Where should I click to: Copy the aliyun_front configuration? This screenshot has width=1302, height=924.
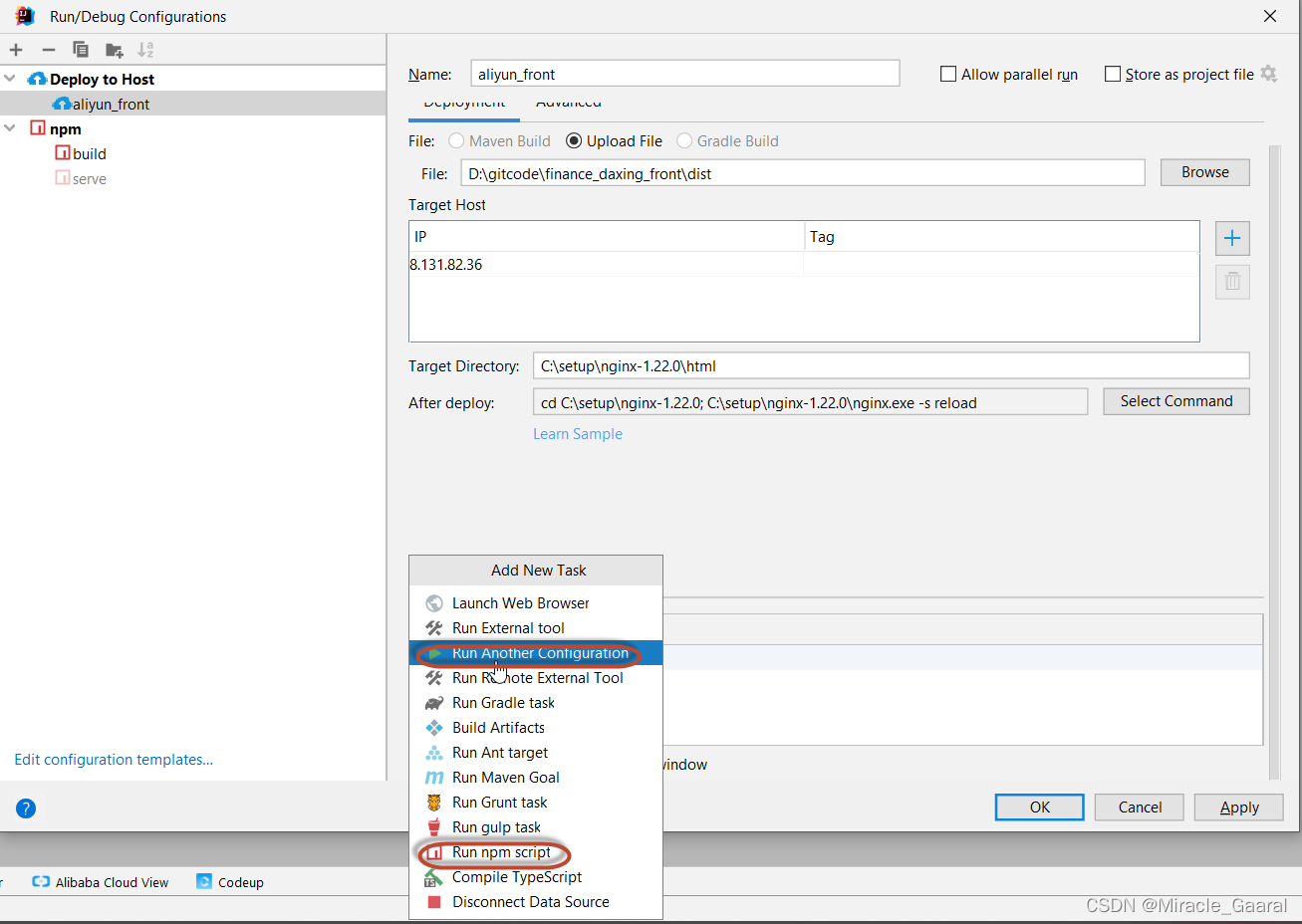[79, 49]
